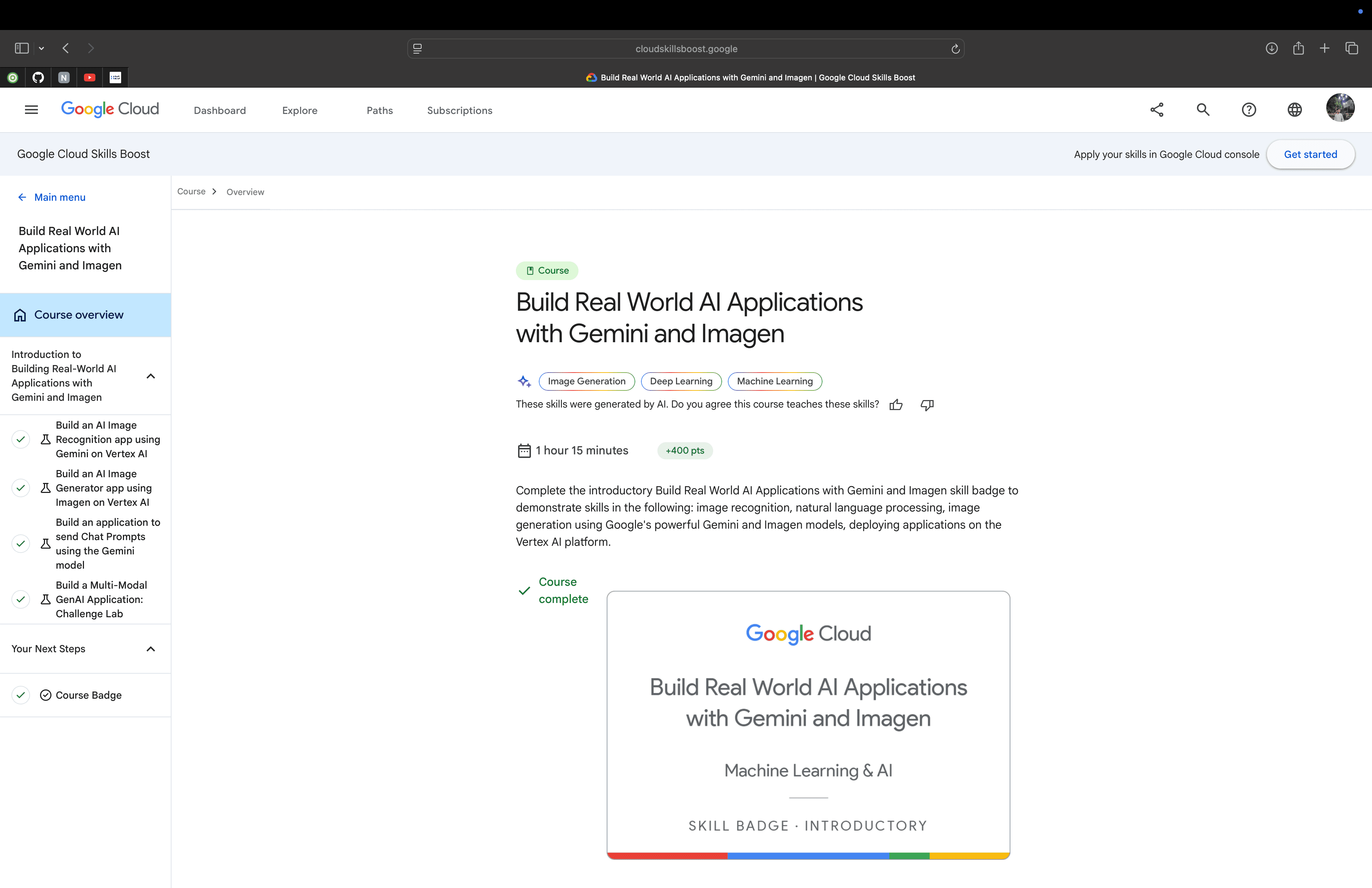The height and width of the screenshot is (888, 1372).
Task: Open the search icon in the header
Action: (x=1203, y=110)
